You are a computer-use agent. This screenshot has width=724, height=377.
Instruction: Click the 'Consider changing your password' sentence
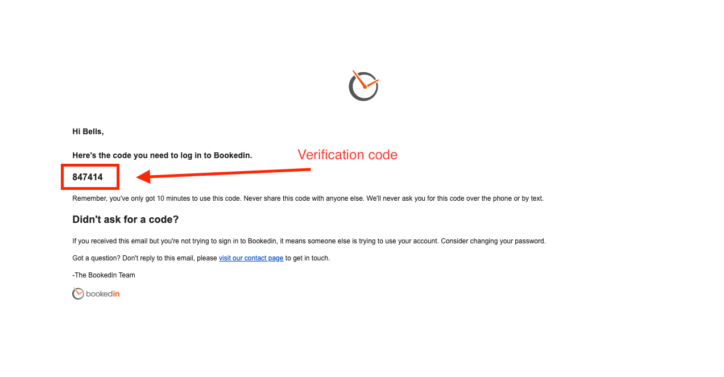(493, 241)
